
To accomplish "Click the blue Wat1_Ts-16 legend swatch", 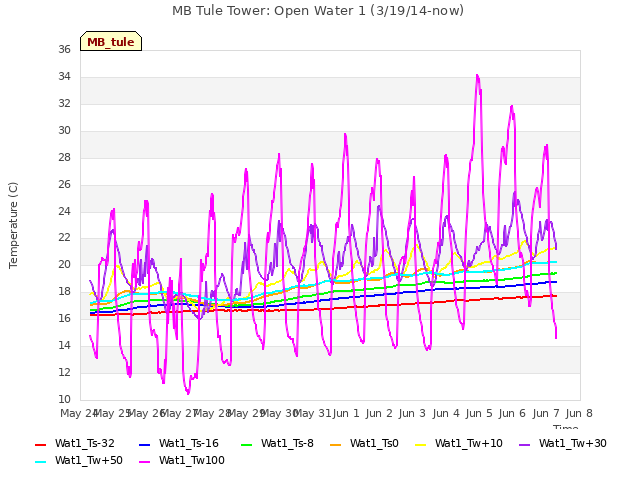I will point(144,445).
